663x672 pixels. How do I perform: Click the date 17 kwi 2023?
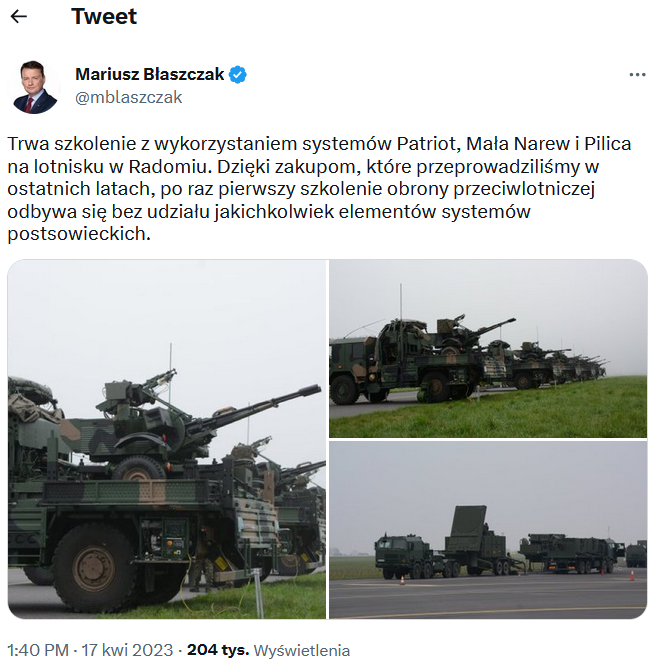point(127,650)
